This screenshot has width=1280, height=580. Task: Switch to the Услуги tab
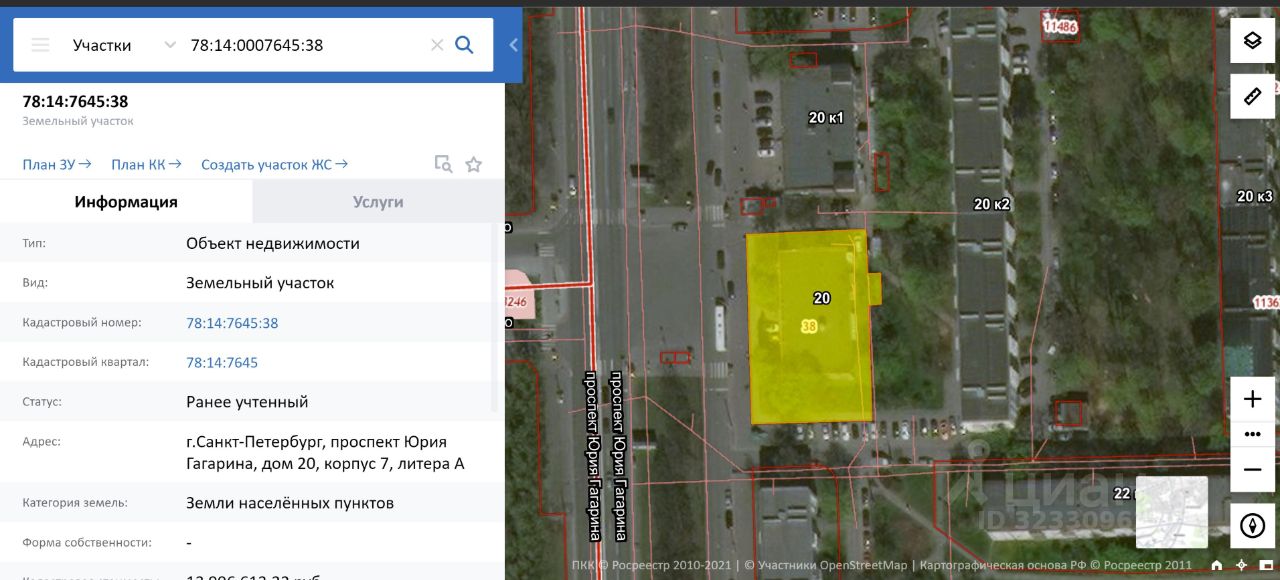pos(378,202)
